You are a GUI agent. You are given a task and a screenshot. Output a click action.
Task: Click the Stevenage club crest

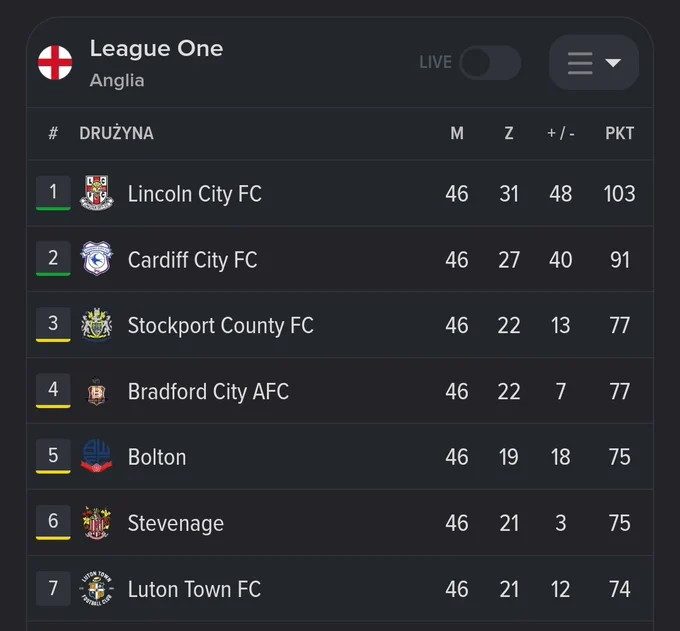click(x=97, y=523)
